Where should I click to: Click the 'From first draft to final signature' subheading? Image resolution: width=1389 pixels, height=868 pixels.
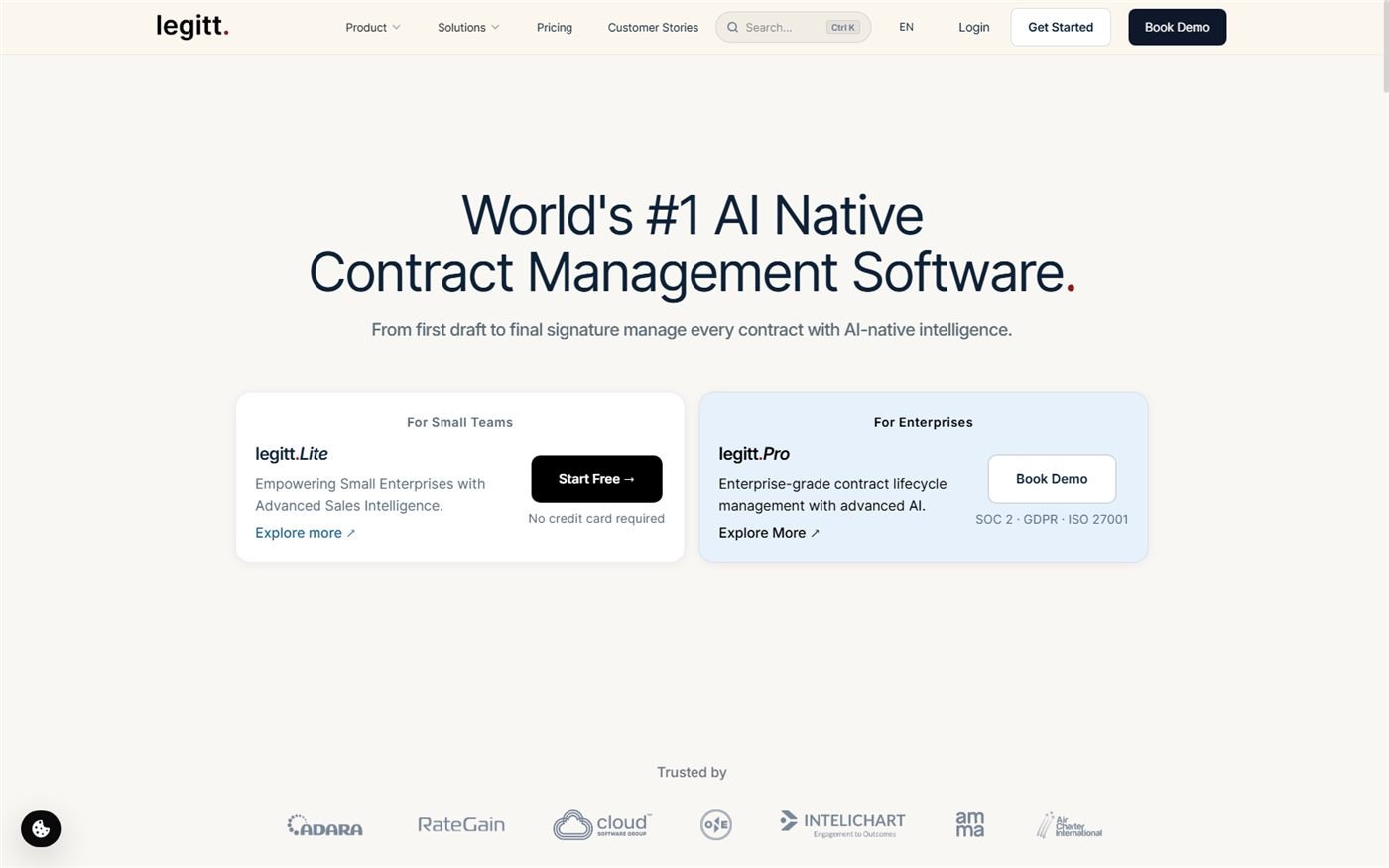pyautogui.click(x=692, y=330)
